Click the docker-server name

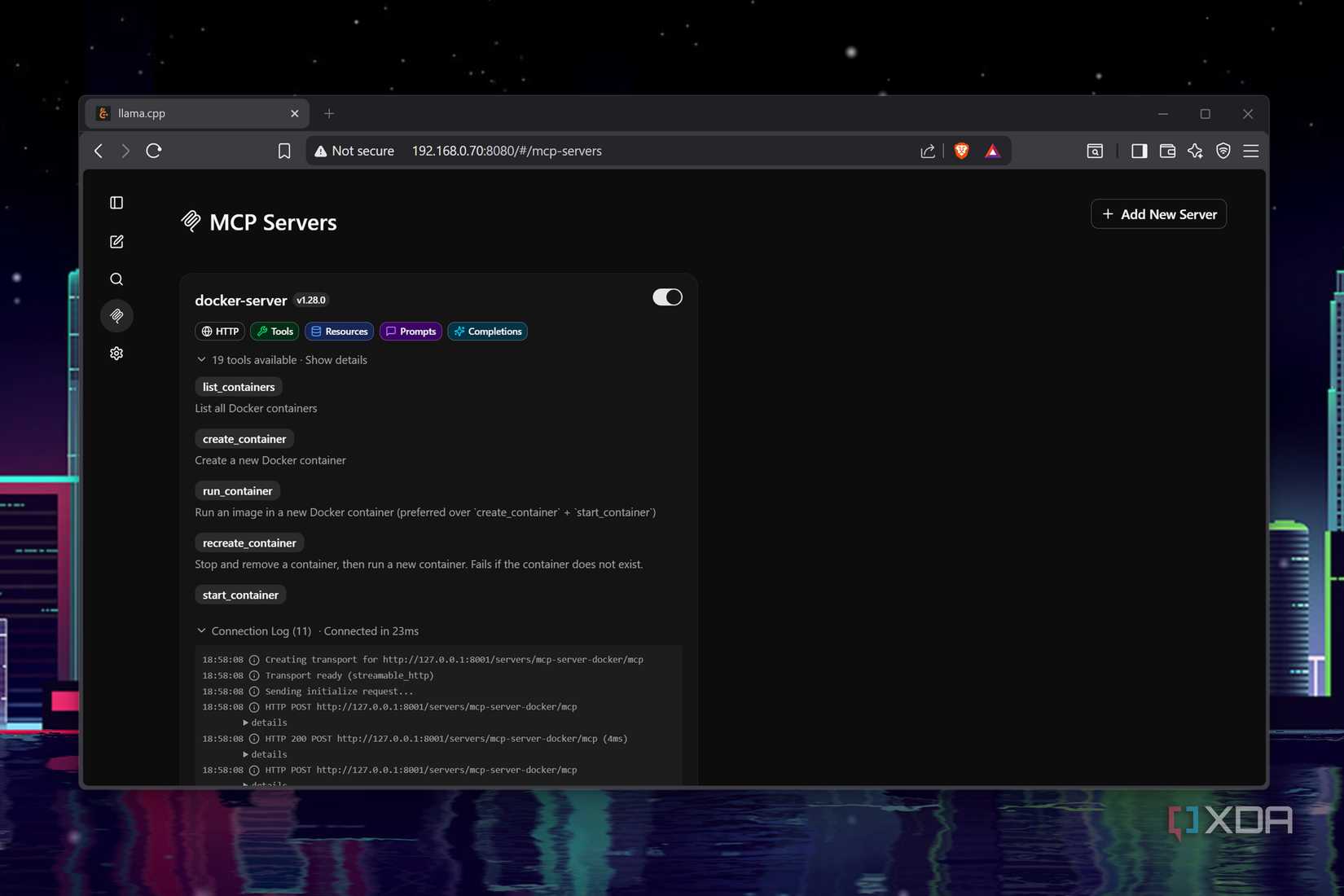click(x=241, y=301)
